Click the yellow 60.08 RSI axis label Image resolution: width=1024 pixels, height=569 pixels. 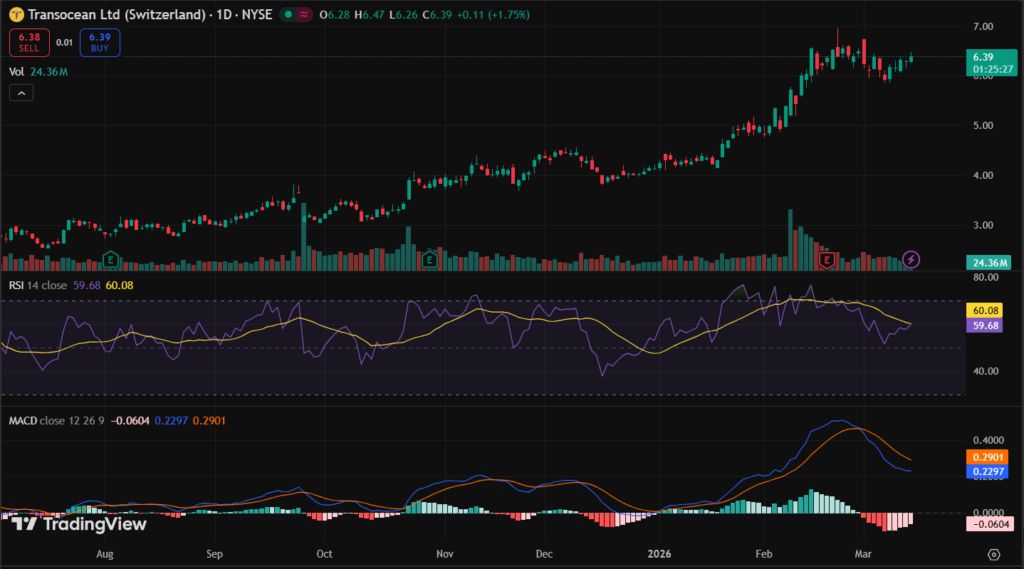(x=987, y=311)
